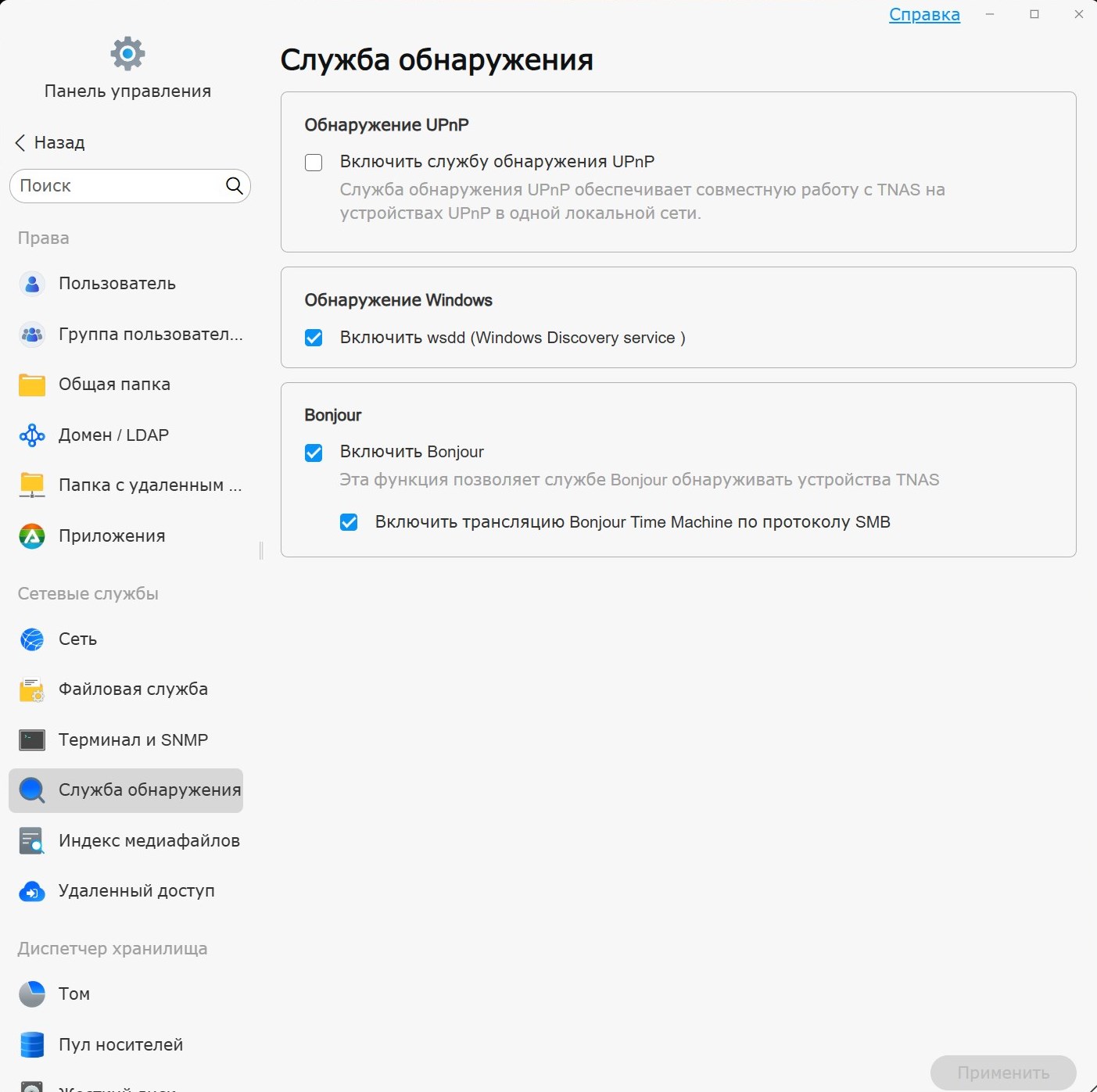Screen dimensions: 1097x1092
Task: Open the Справка help link
Action: point(924,15)
